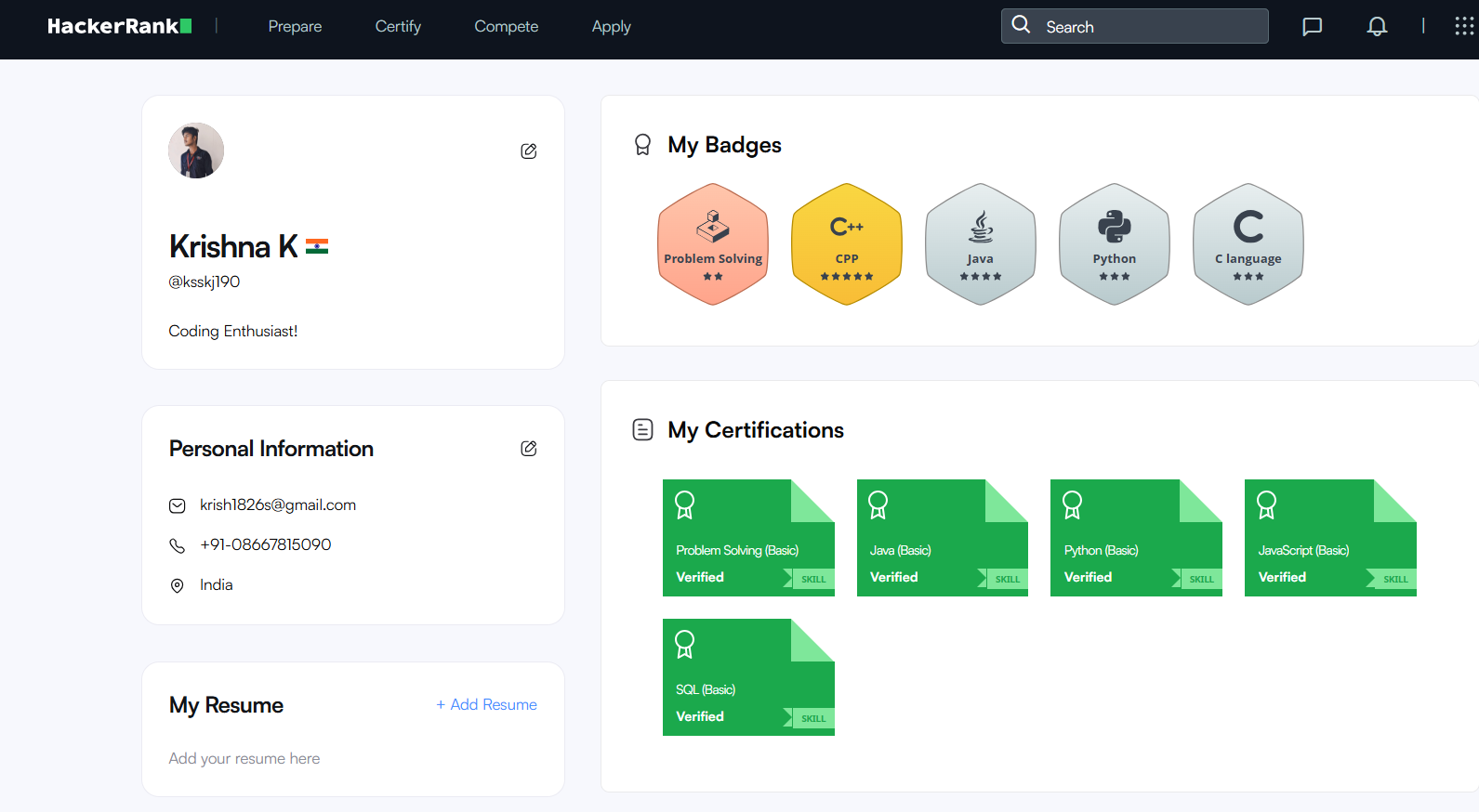Edit the profile header card

(528, 151)
